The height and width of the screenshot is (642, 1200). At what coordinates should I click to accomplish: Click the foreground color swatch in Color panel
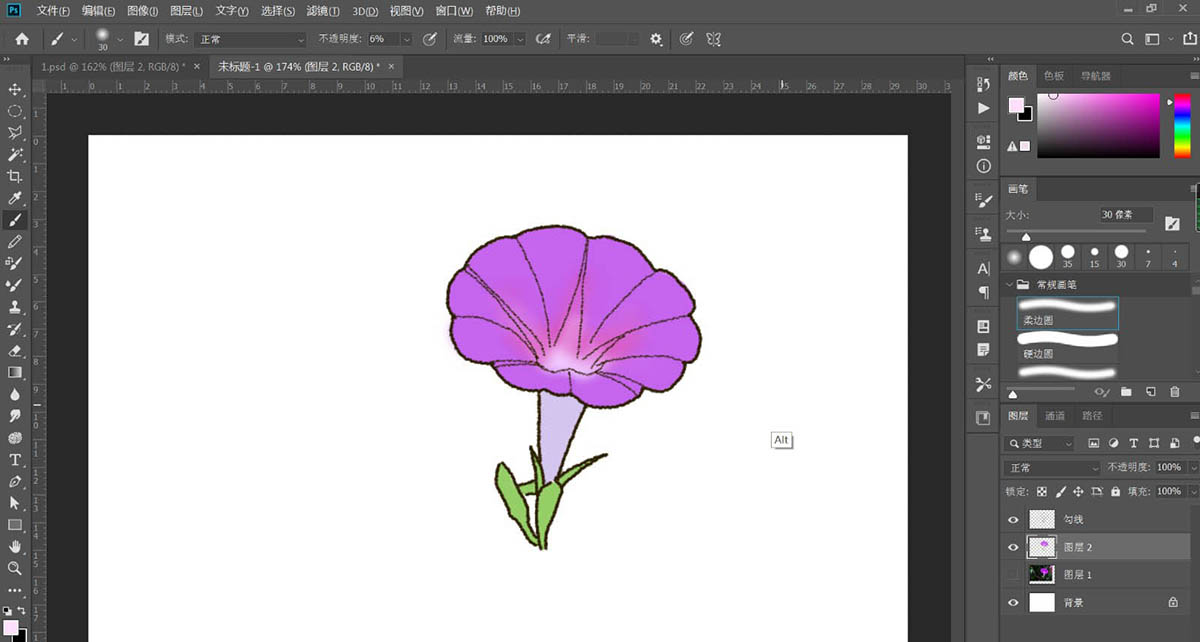(x=1016, y=105)
